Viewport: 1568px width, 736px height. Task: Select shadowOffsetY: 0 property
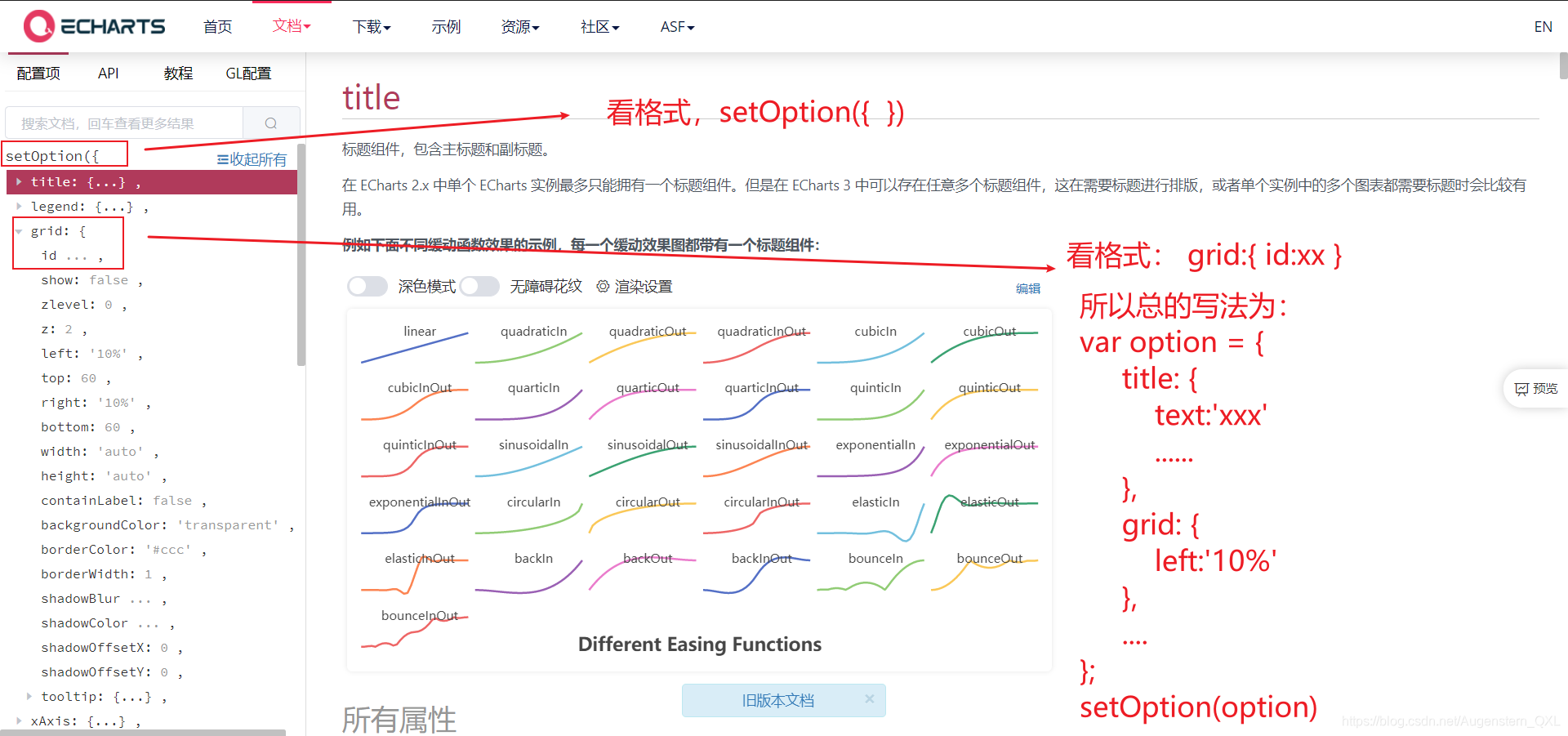coord(112,672)
